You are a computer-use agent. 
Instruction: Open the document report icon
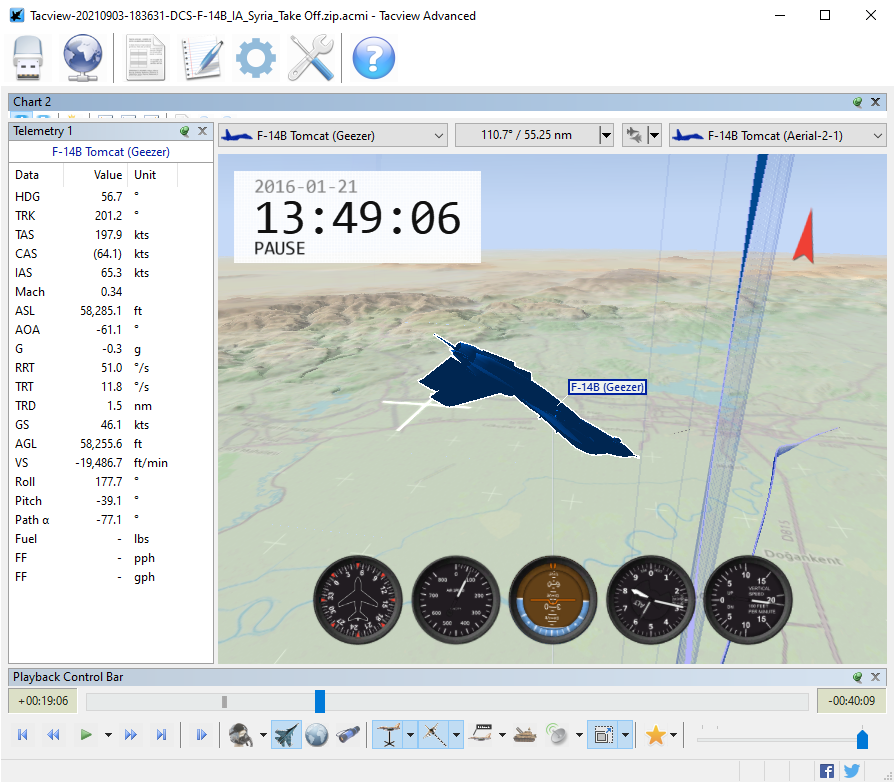pos(145,58)
